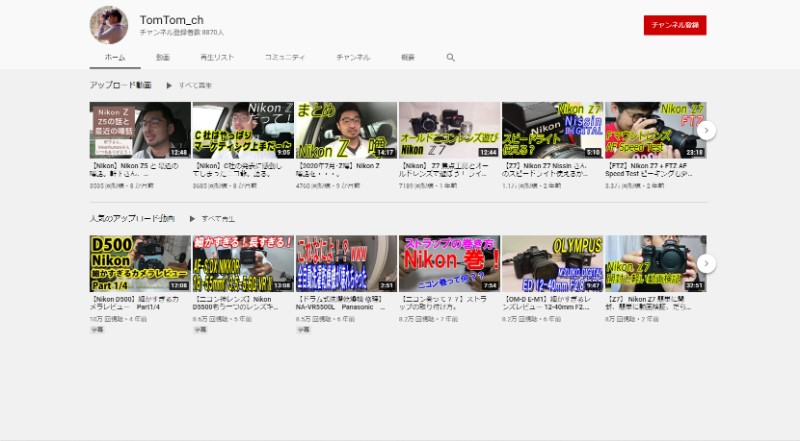Open the 【OM-D E-M1】12-40mm lens review title
Image resolution: width=800 pixels, height=441 pixels.
(x=546, y=303)
